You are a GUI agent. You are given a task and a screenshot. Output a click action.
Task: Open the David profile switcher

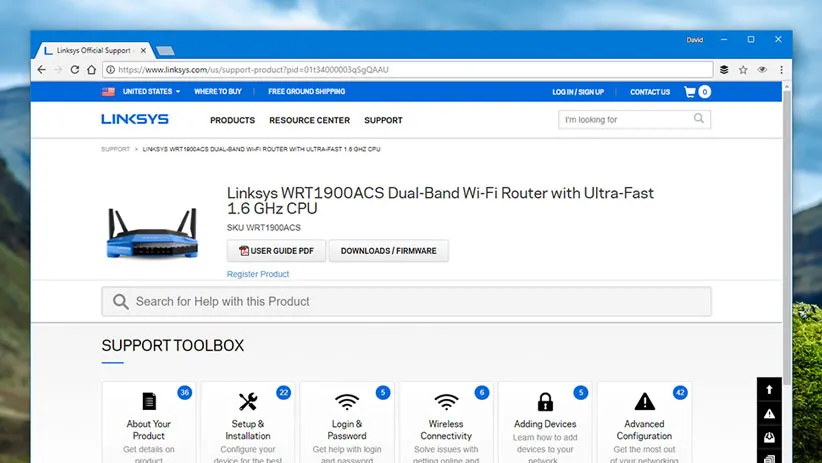pos(694,40)
